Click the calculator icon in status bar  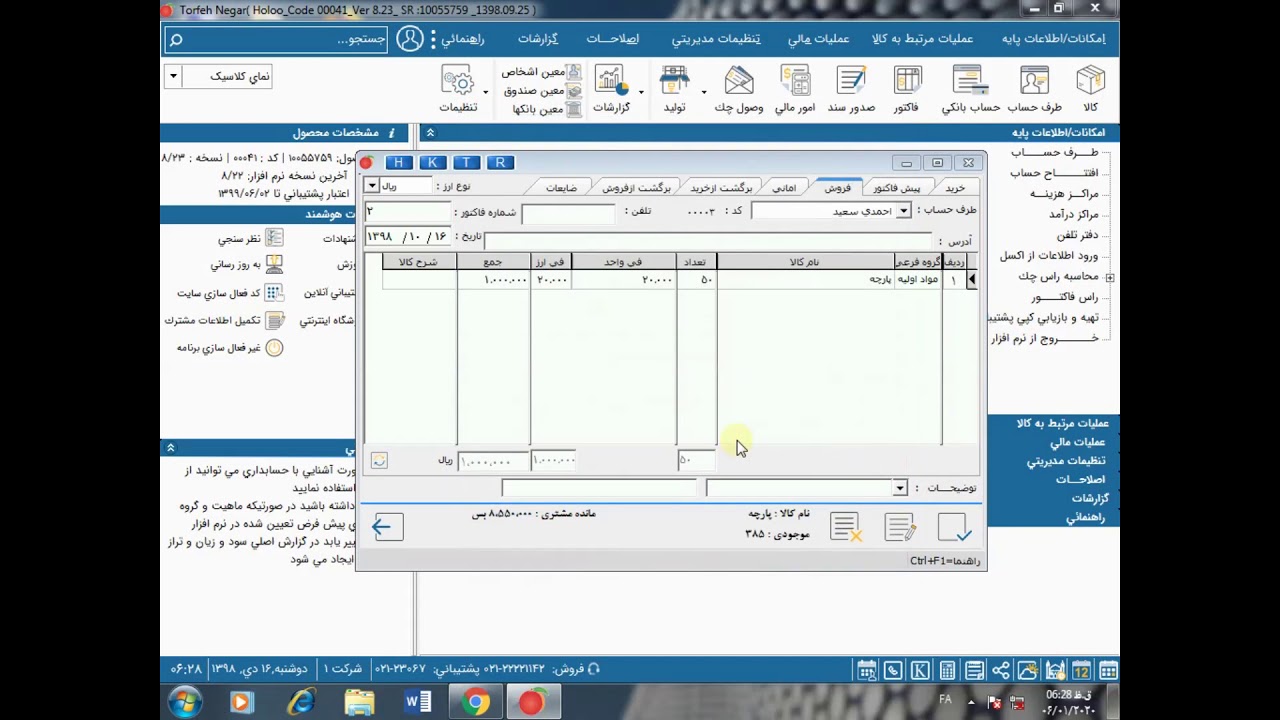(947, 670)
